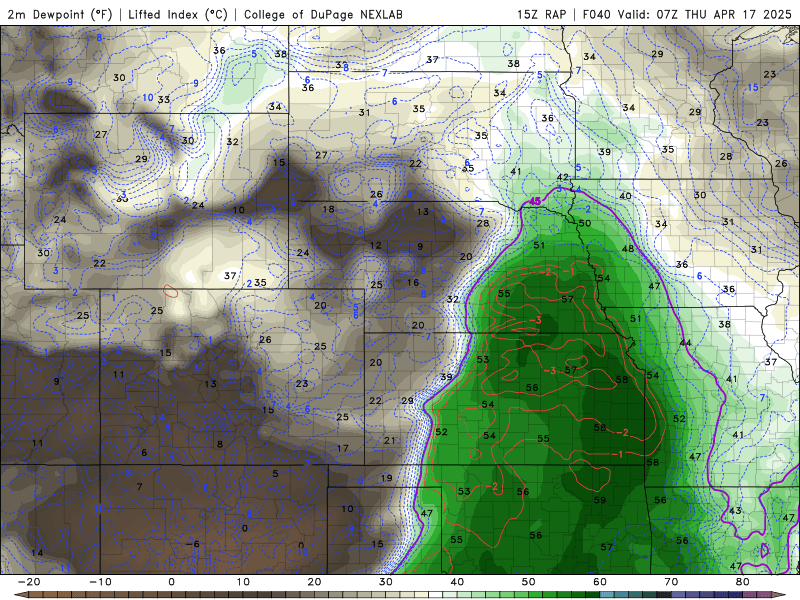Click the magenta '45' contour label

[x=534, y=201]
